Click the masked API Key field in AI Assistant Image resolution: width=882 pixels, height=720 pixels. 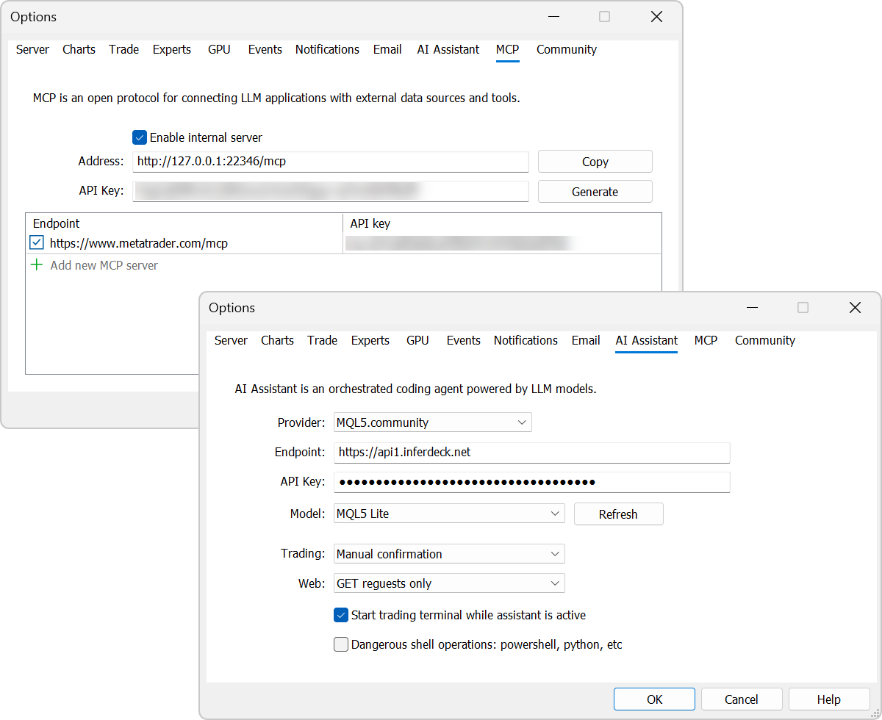pyautogui.click(x=532, y=482)
